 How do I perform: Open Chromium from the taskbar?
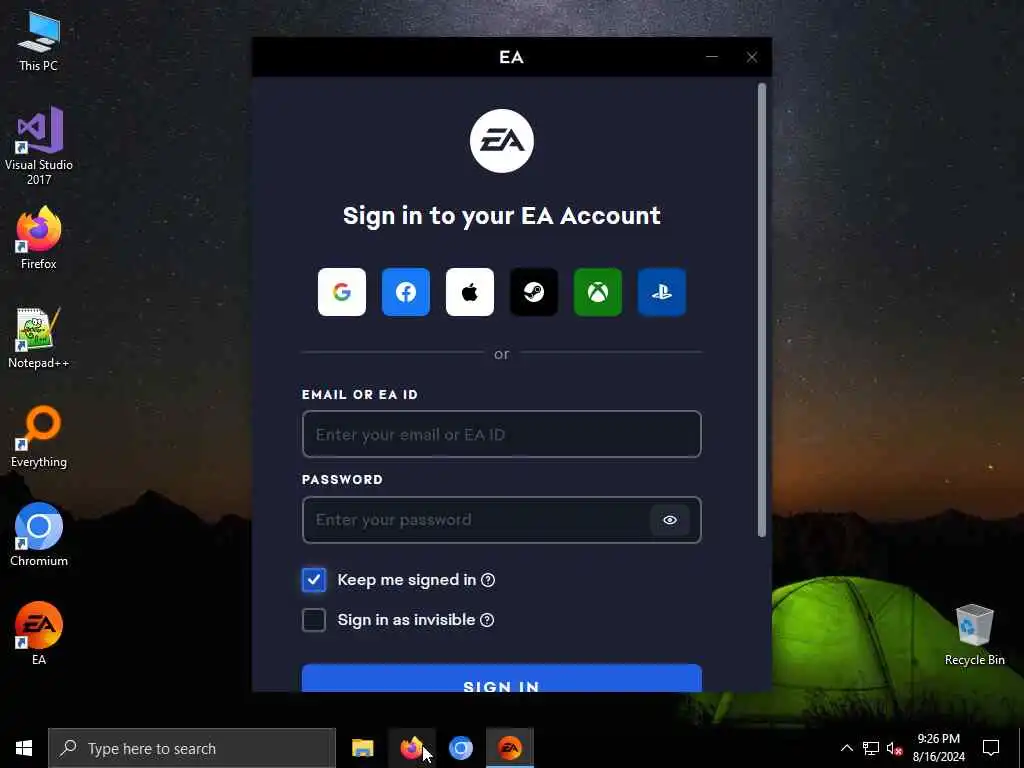[460, 748]
